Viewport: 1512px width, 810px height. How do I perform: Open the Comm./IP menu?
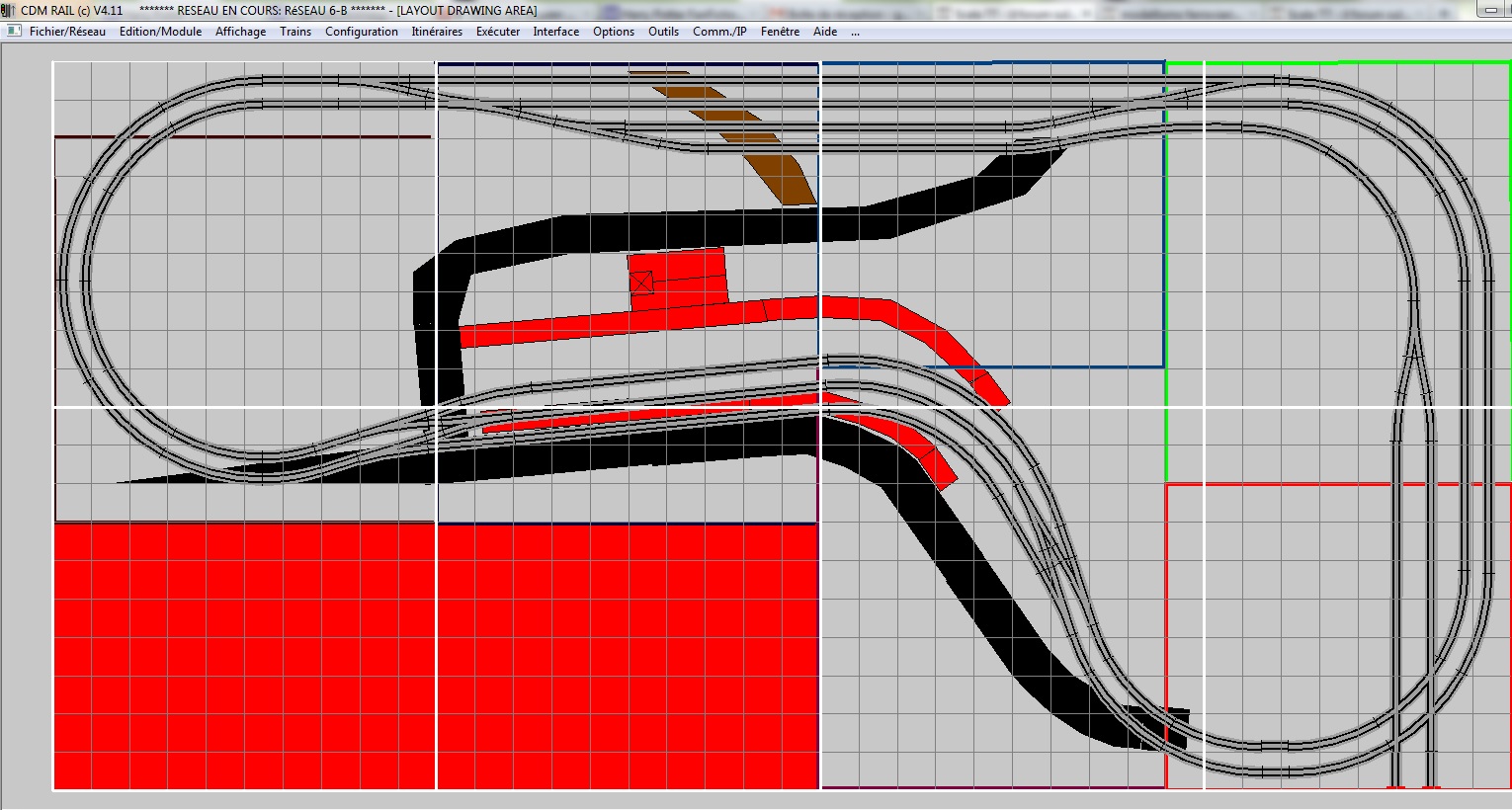click(x=719, y=32)
